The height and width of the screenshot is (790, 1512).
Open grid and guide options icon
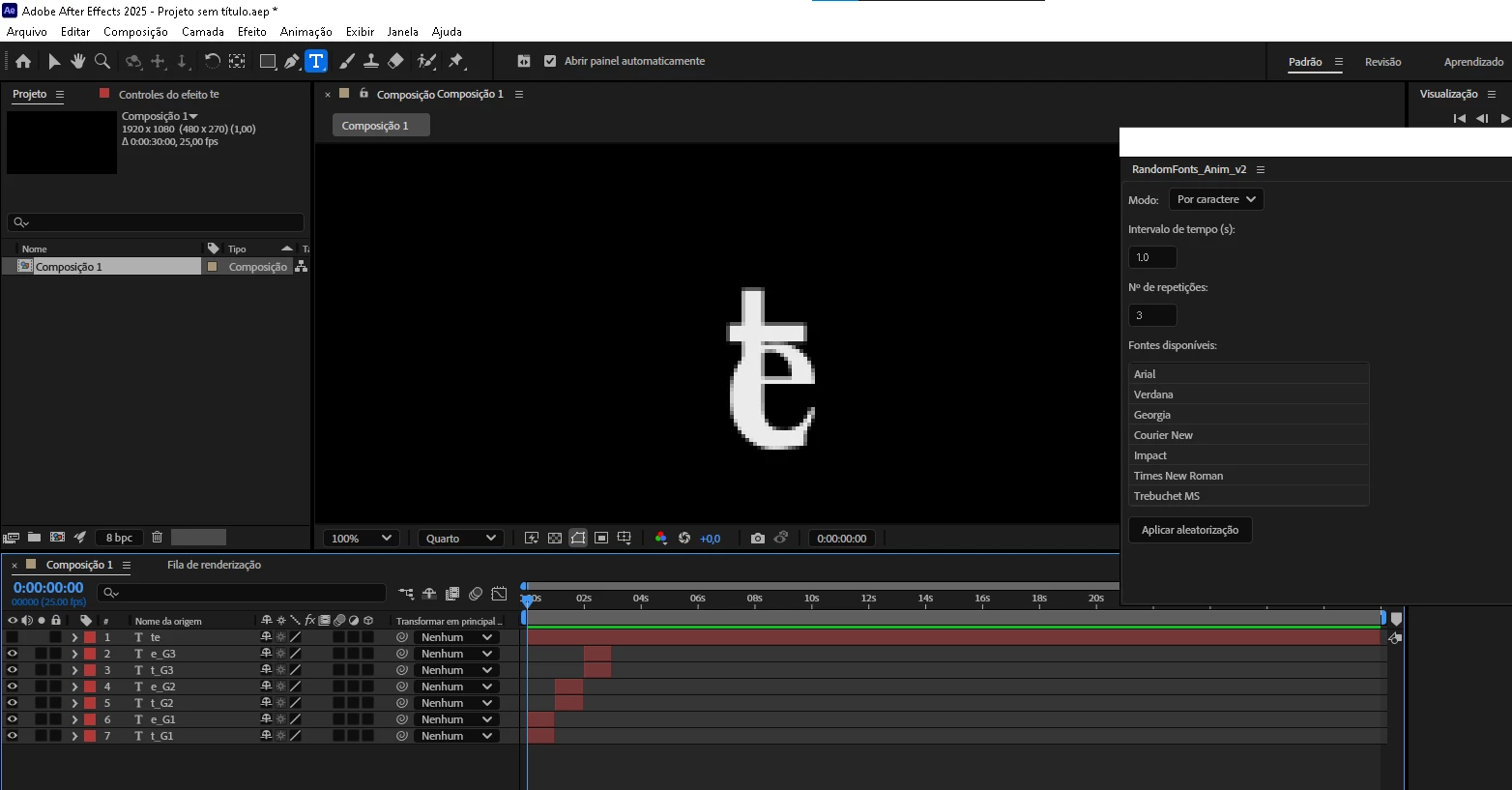click(x=625, y=539)
